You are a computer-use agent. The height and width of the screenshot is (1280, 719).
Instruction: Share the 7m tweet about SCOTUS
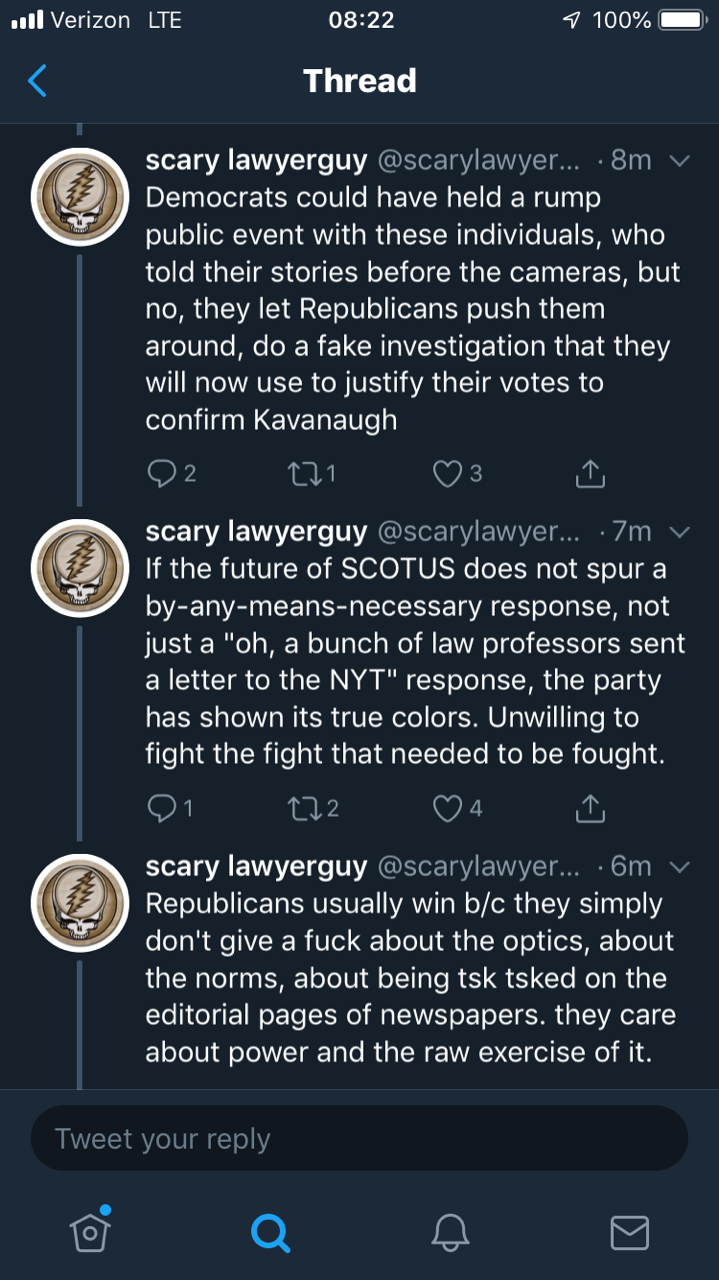point(591,807)
